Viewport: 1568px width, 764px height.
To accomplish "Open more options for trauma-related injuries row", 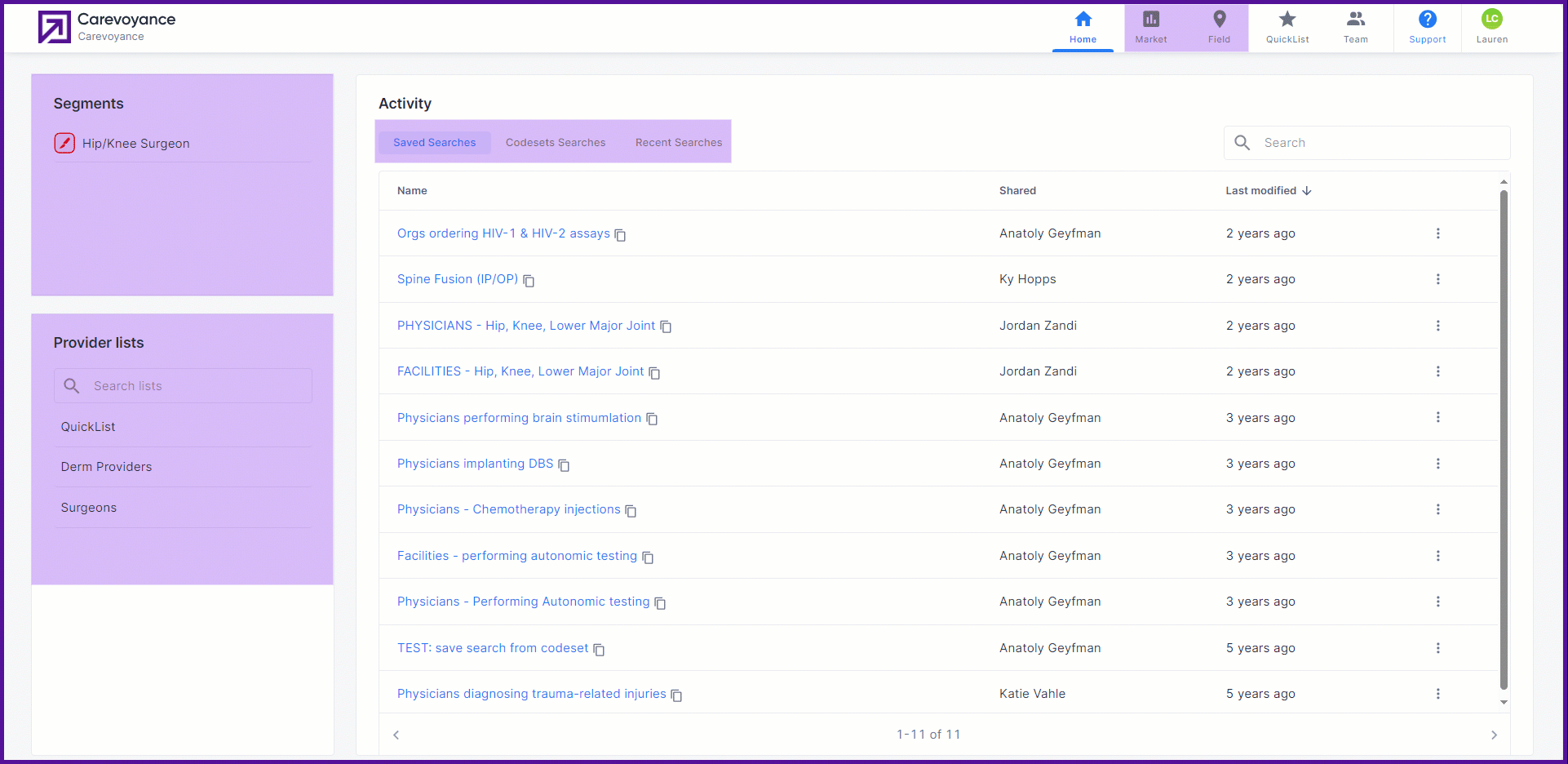I will [x=1437, y=694].
